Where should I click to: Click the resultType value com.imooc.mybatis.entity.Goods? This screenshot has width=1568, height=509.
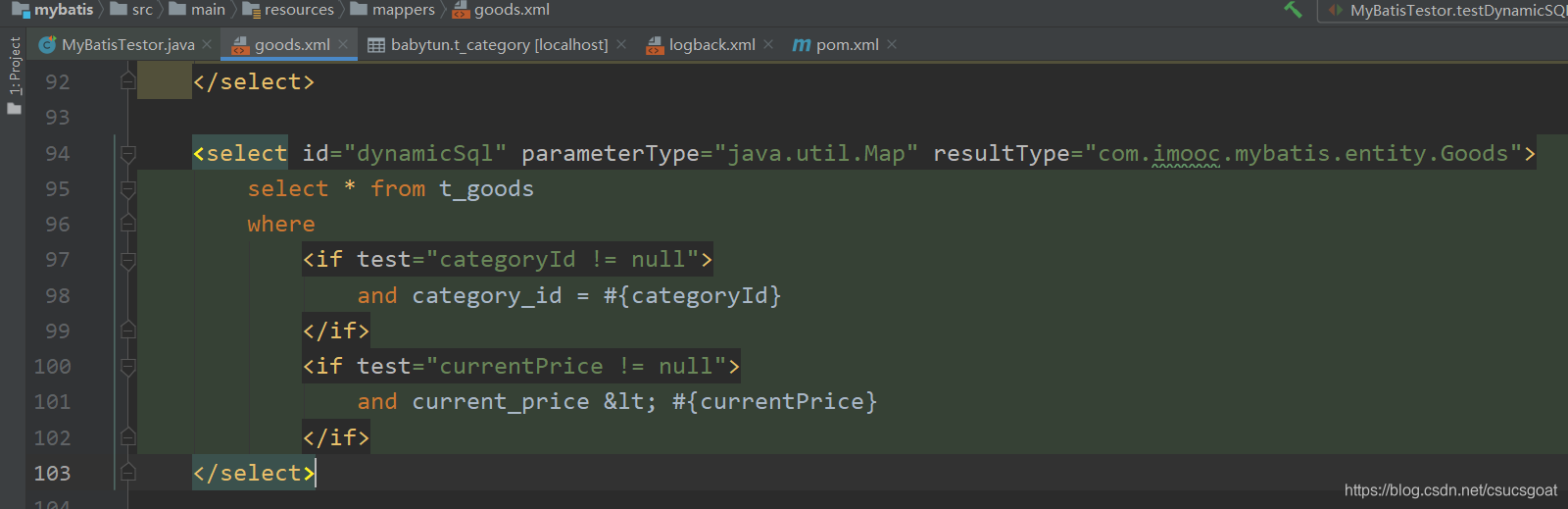click(1302, 153)
